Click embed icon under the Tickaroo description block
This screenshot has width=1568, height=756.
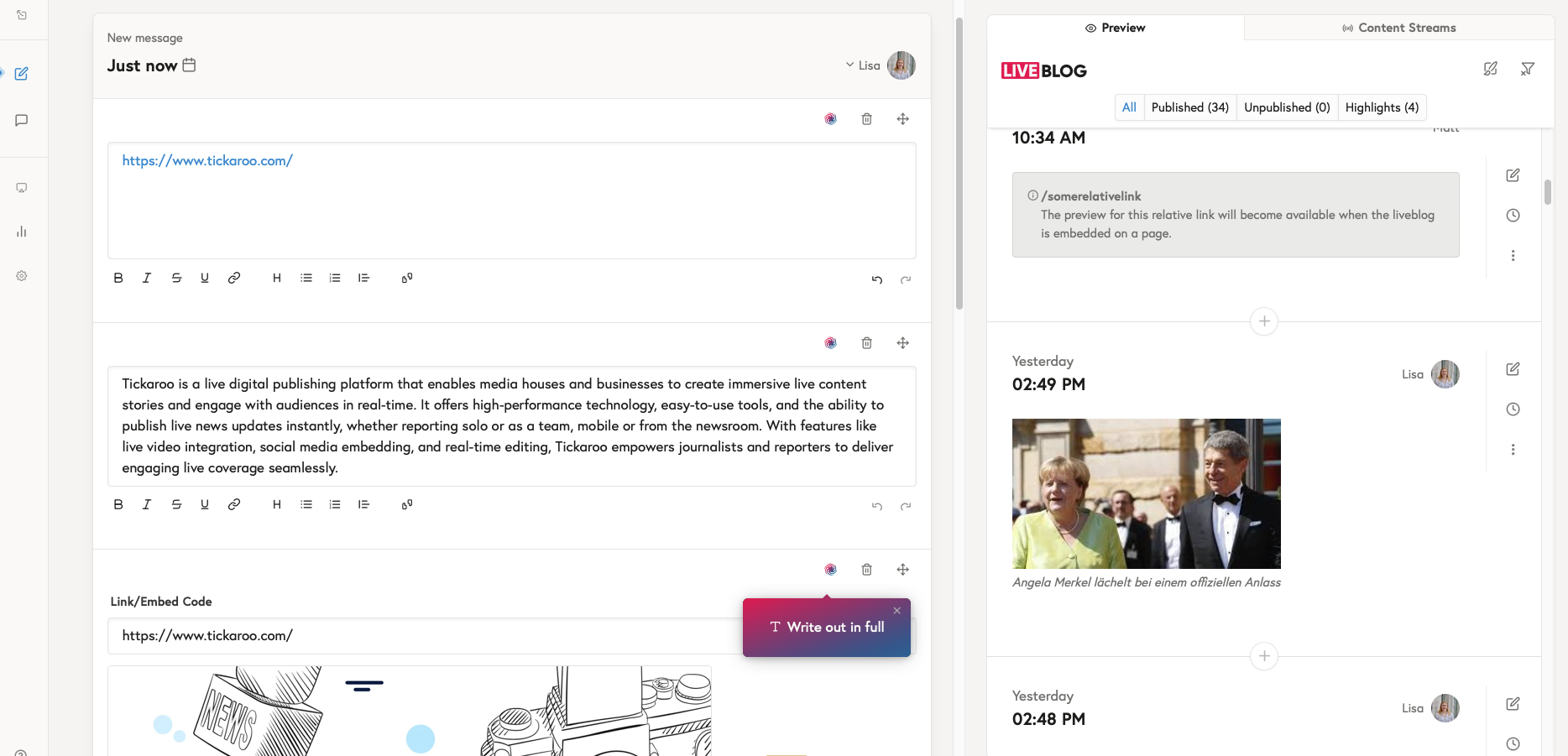click(407, 504)
